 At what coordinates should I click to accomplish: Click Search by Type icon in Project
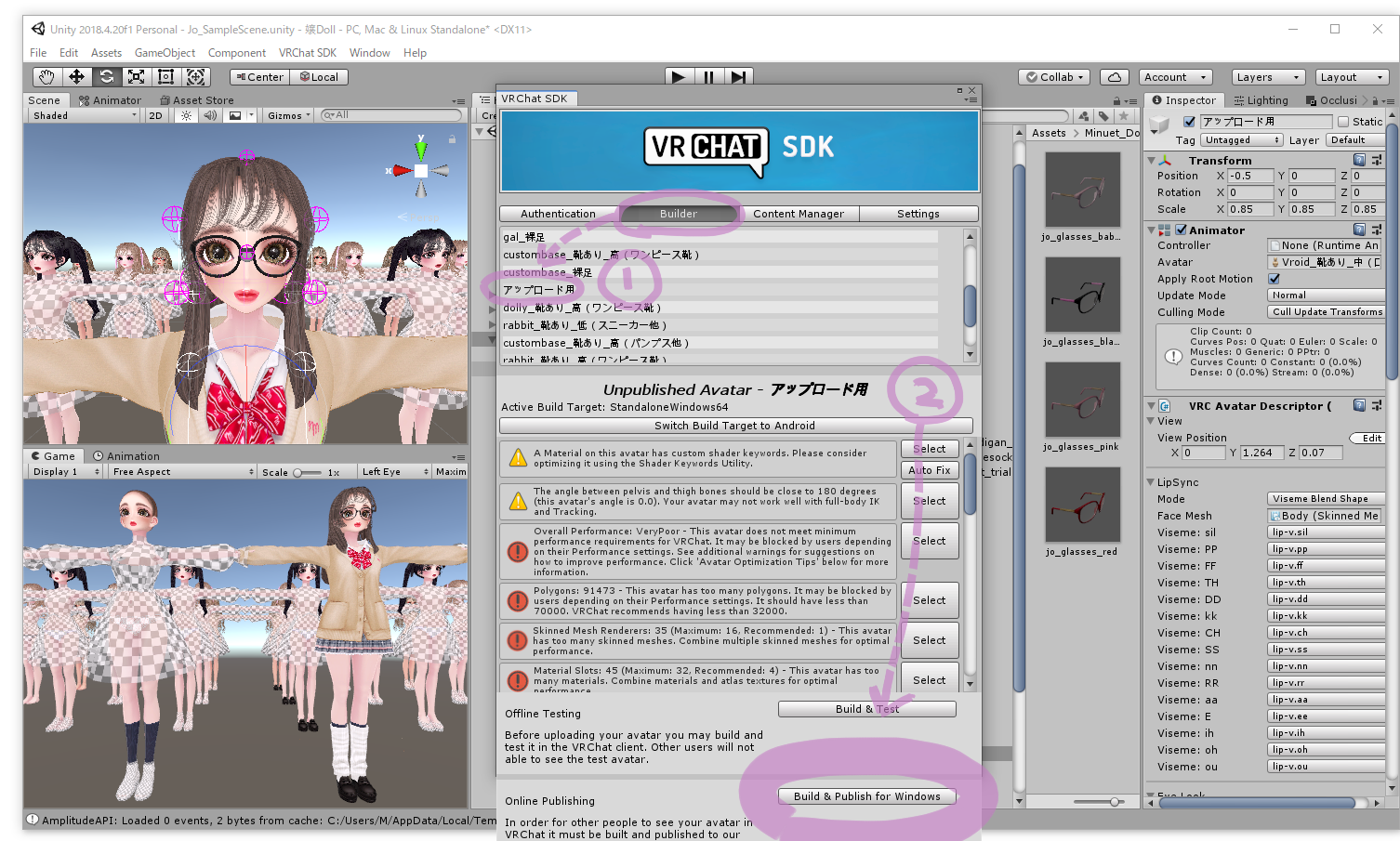coord(1083,116)
